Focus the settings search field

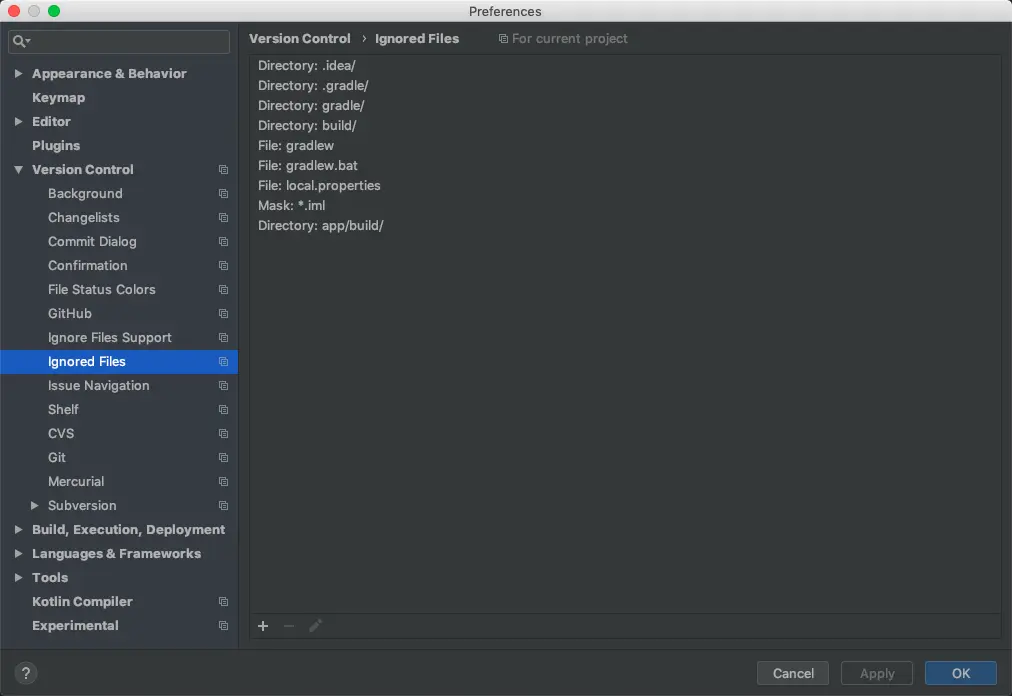(119, 41)
